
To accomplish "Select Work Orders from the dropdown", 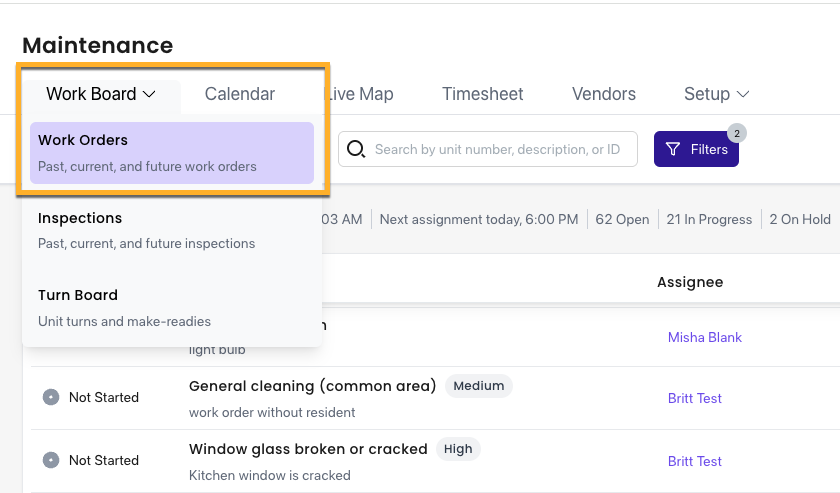I will click(172, 153).
